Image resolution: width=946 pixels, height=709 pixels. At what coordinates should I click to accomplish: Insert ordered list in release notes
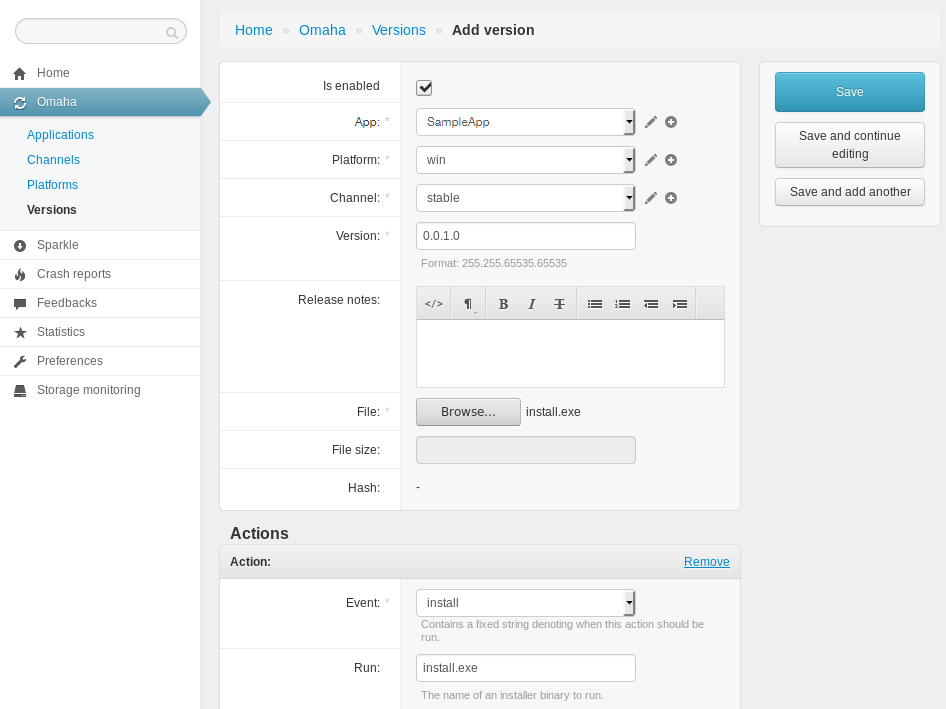[x=623, y=304]
